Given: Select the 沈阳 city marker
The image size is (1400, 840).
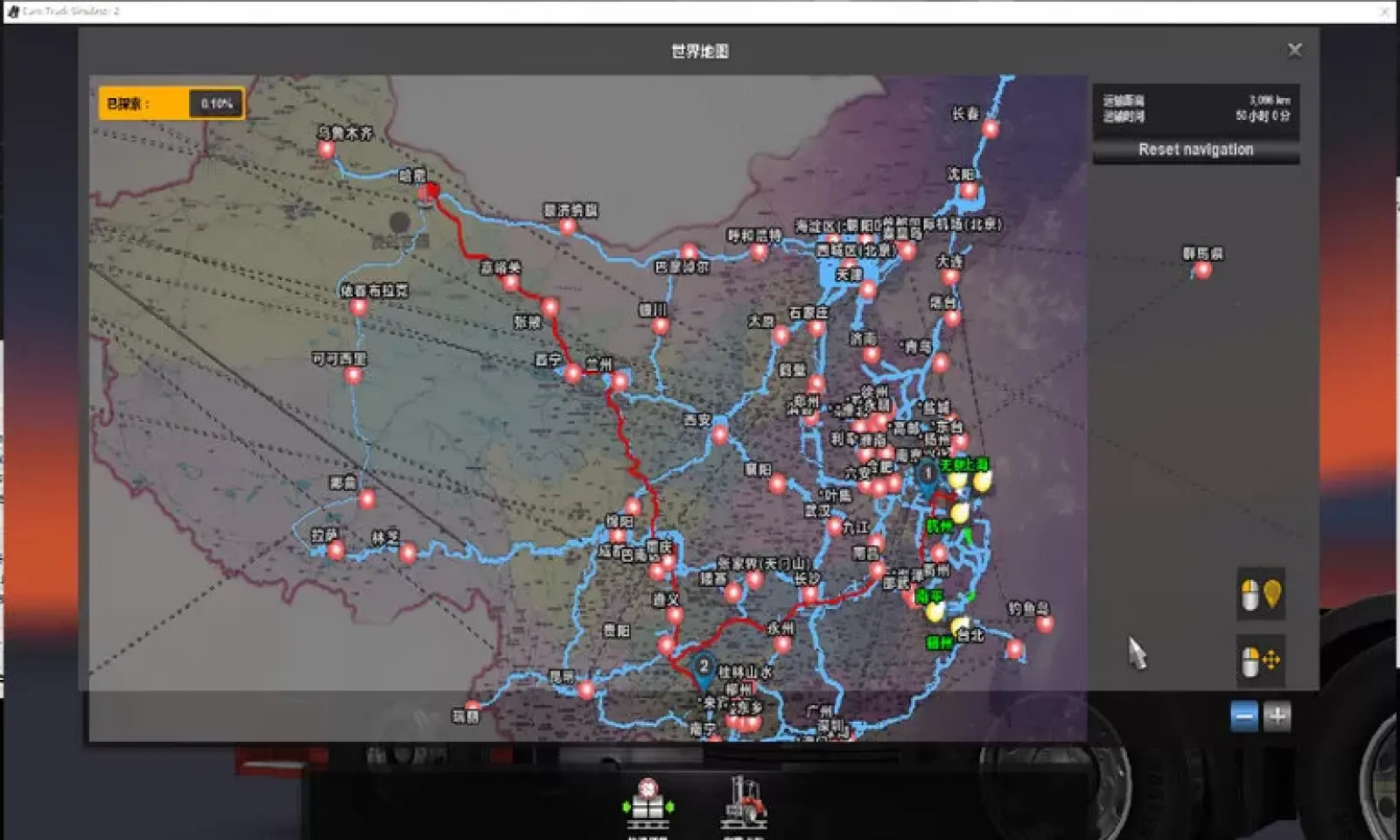Looking at the screenshot, I should tap(969, 191).
